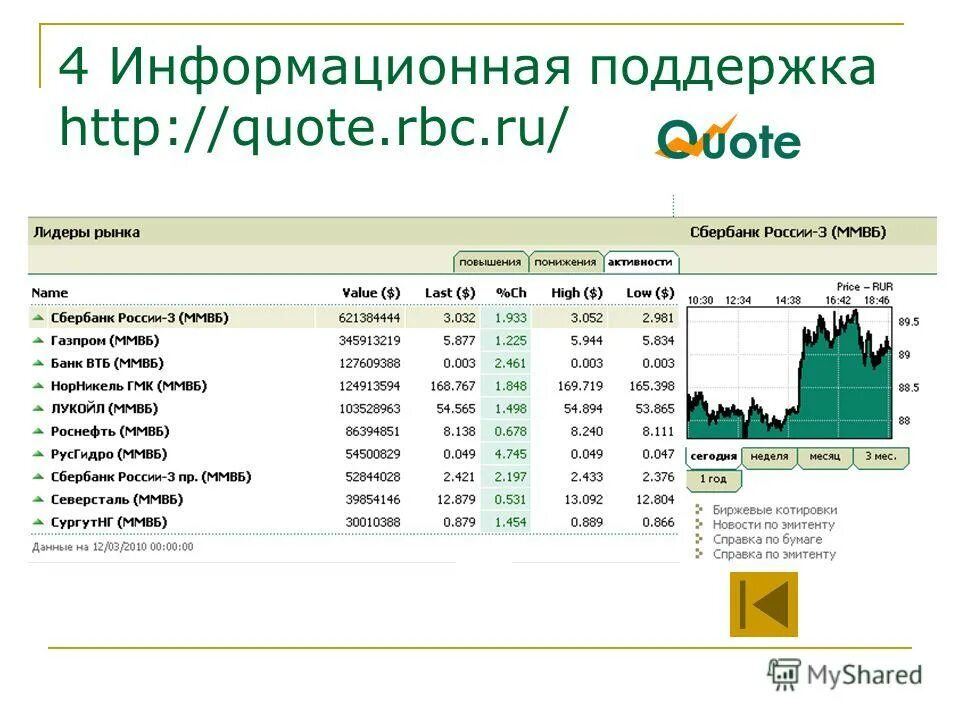Click Last value 8.138 for Роснефть
This screenshot has width=960, height=720.
(x=459, y=430)
